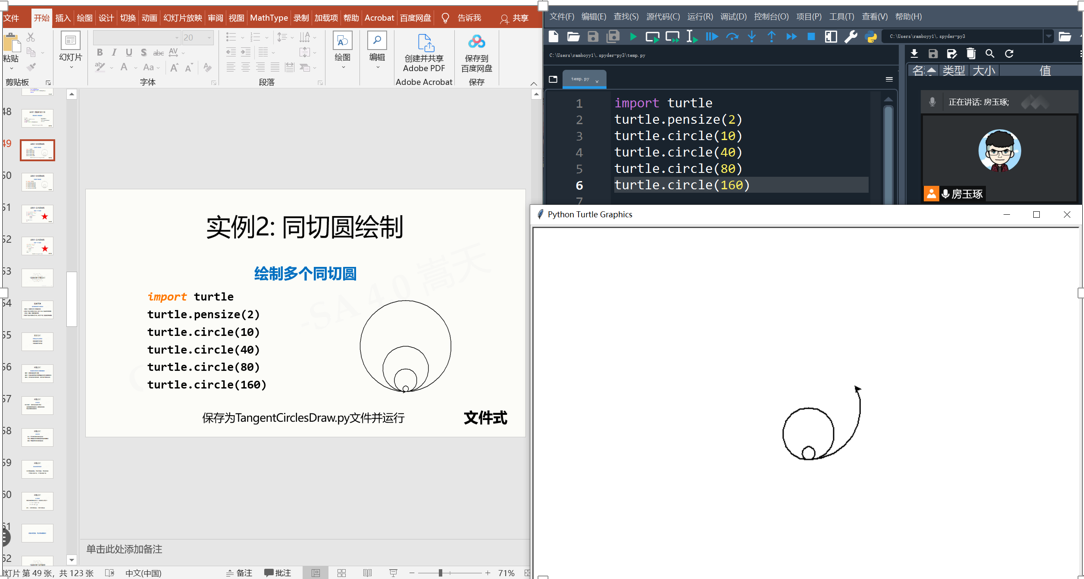Click the Spyder open file folder icon
This screenshot has height=579, width=1084.
pos(573,37)
